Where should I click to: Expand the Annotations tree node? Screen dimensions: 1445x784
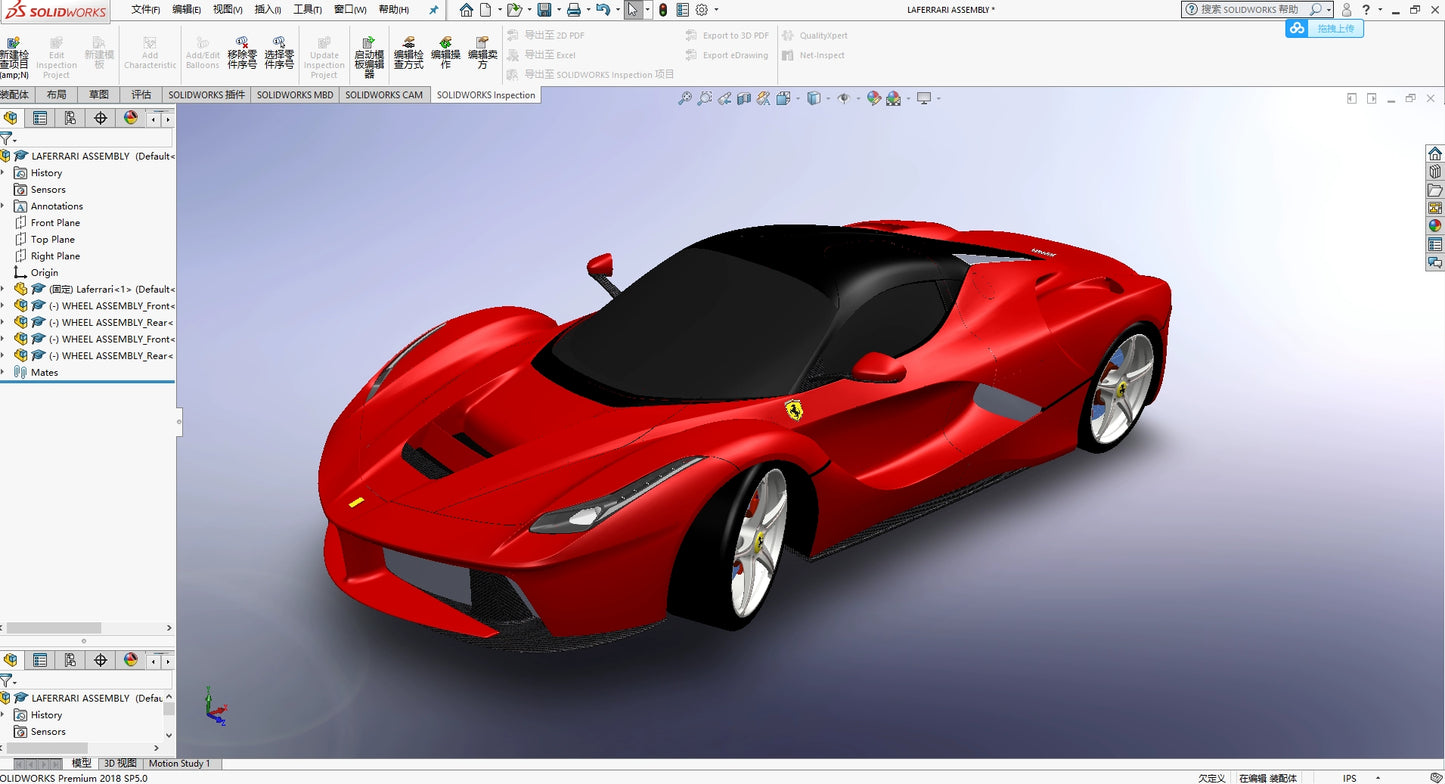point(3,206)
